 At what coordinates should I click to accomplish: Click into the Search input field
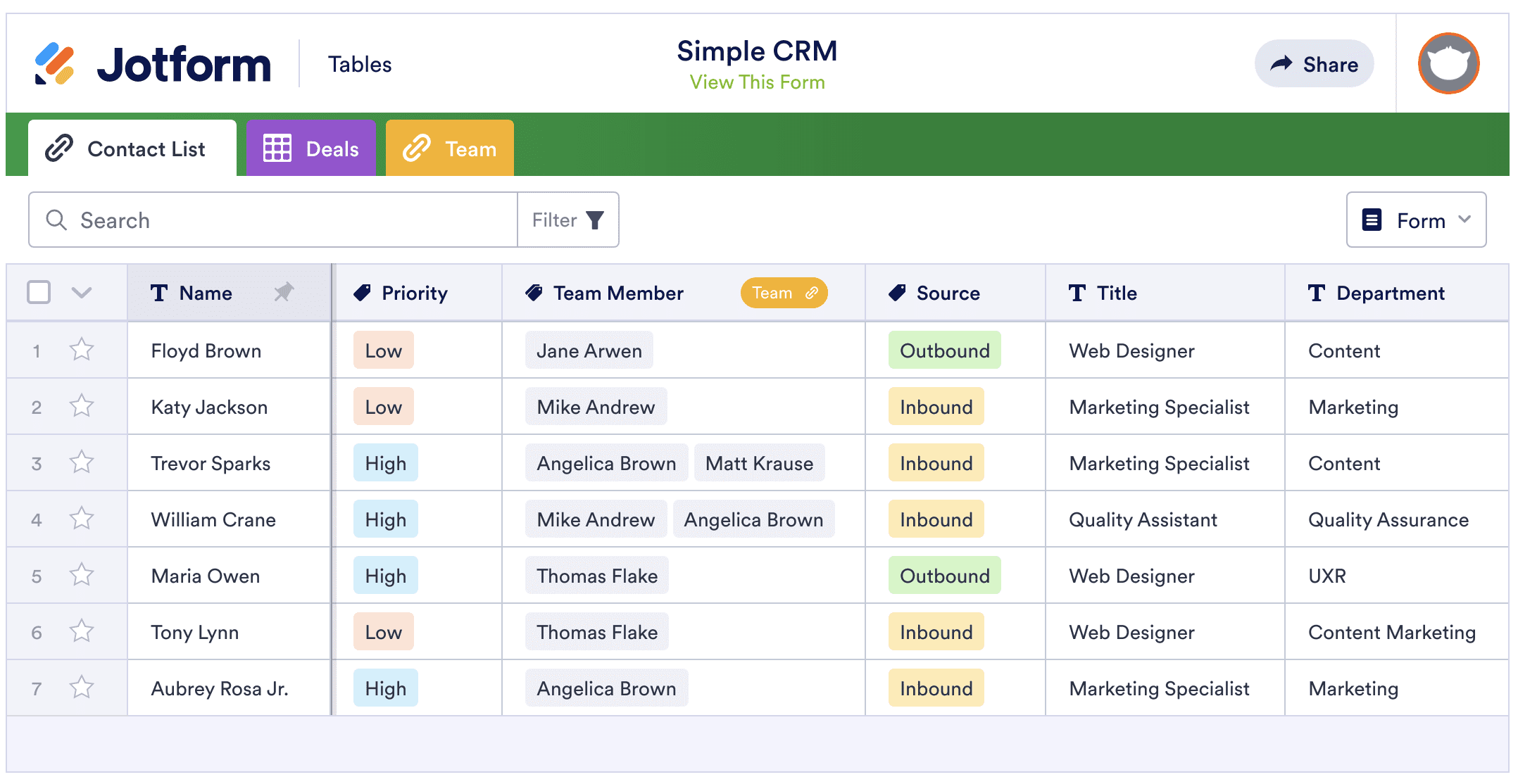(x=296, y=220)
